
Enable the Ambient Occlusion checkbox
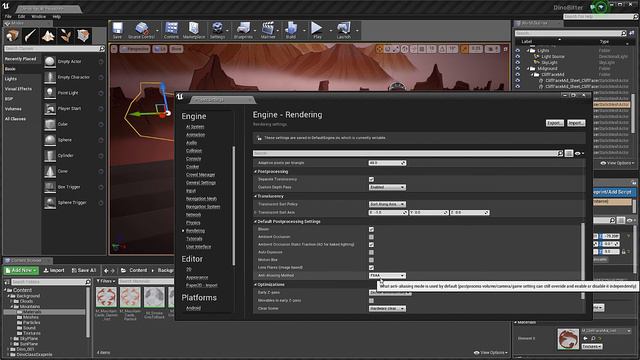(x=371, y=237)
